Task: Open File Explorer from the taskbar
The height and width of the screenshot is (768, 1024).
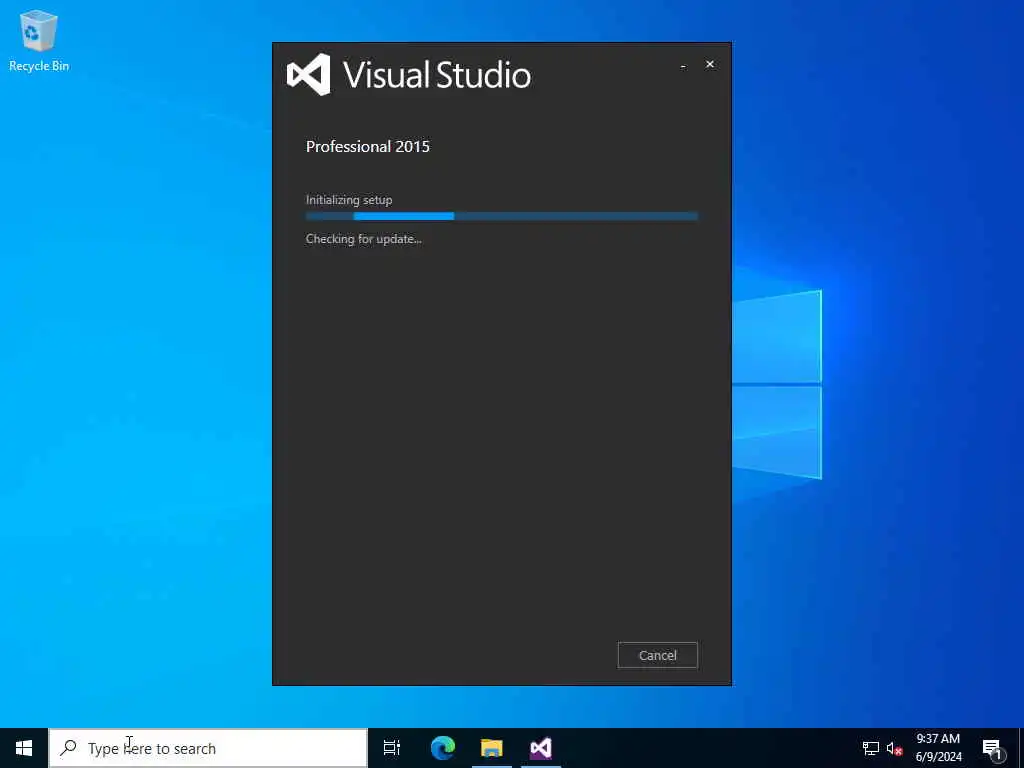Action: click(492, 748)
